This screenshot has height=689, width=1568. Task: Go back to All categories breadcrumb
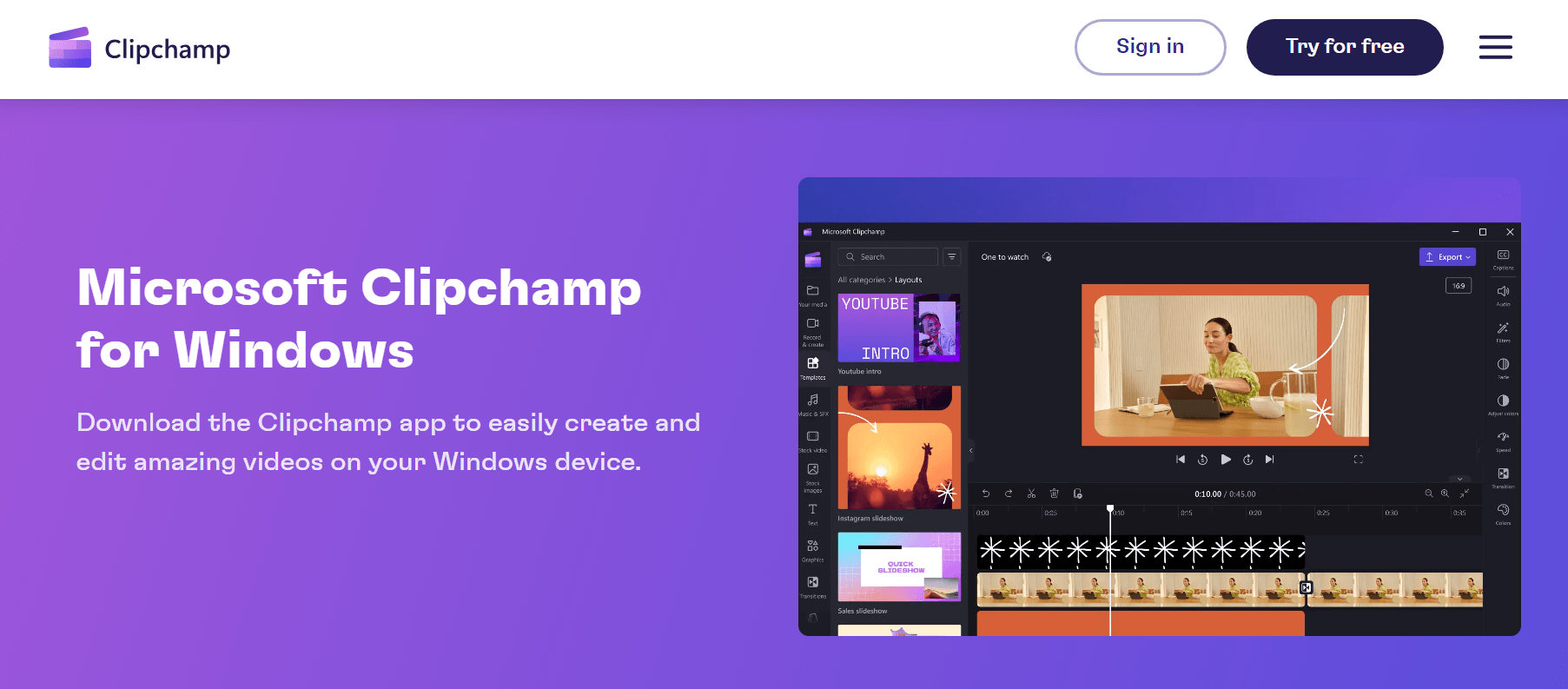pyautogui.click(x=862, y=280)
